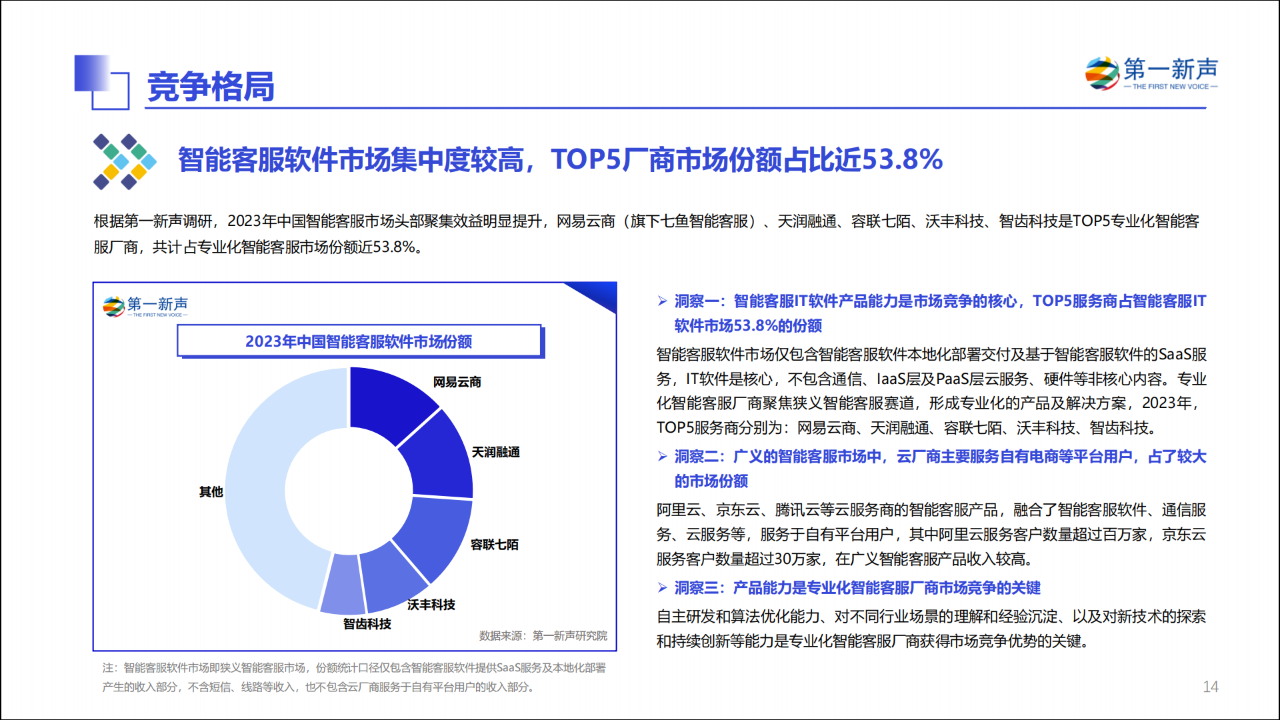Click the footnote line starting 产生的收入部分，不含短信

click(x=319, y=687)
